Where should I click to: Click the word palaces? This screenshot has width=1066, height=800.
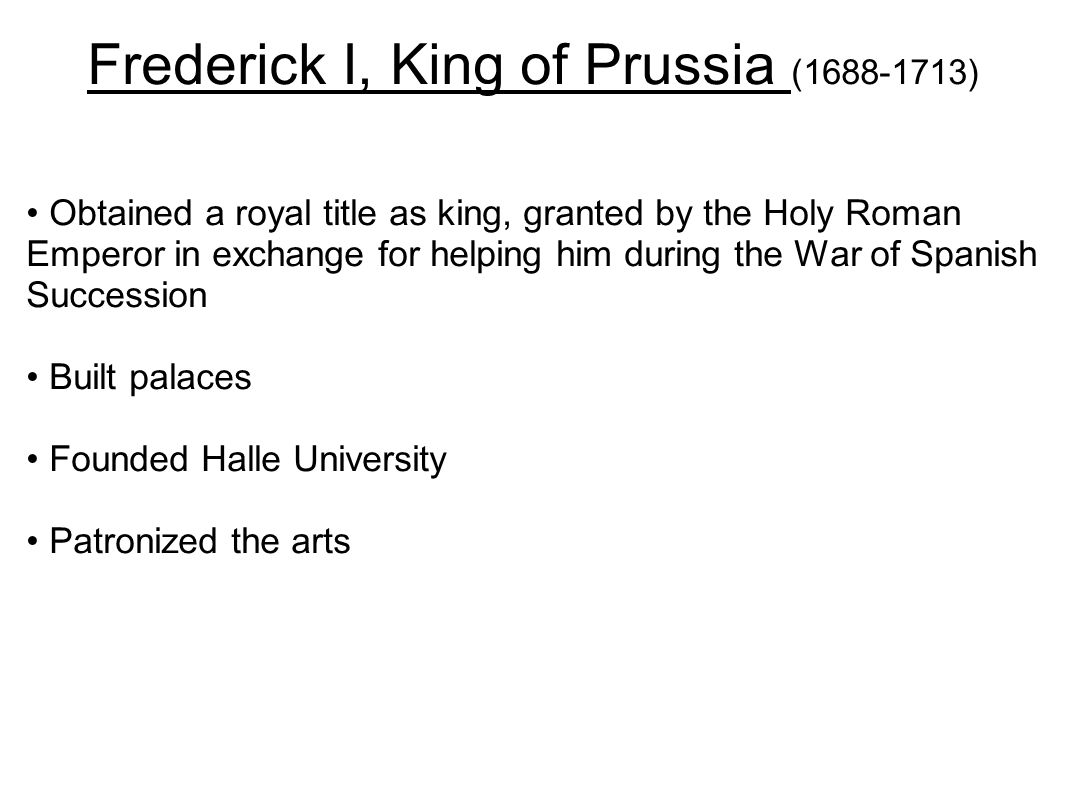tap(190, 378)
